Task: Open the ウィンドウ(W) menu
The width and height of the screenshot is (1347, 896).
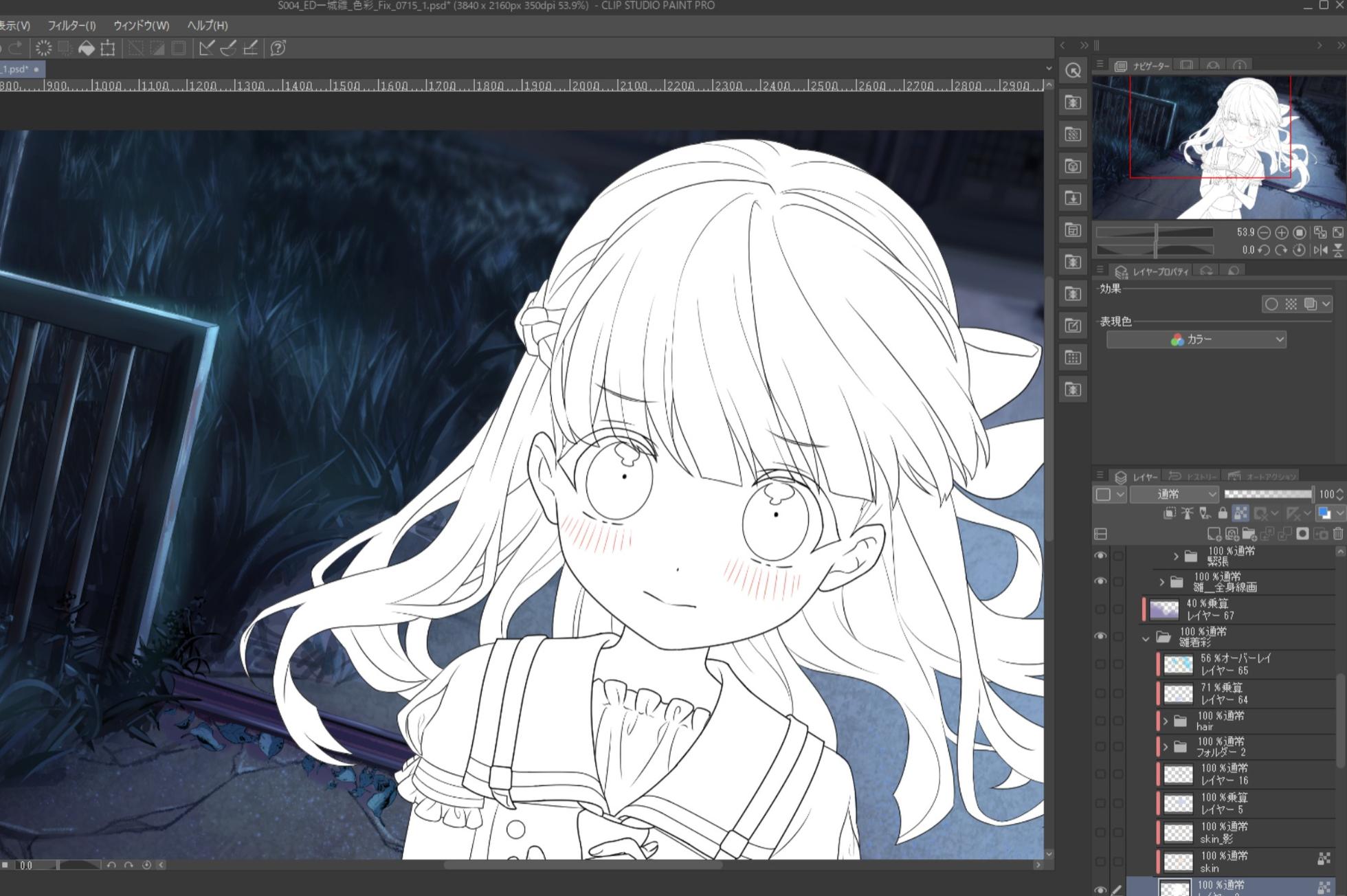Action: pos(141,25)
